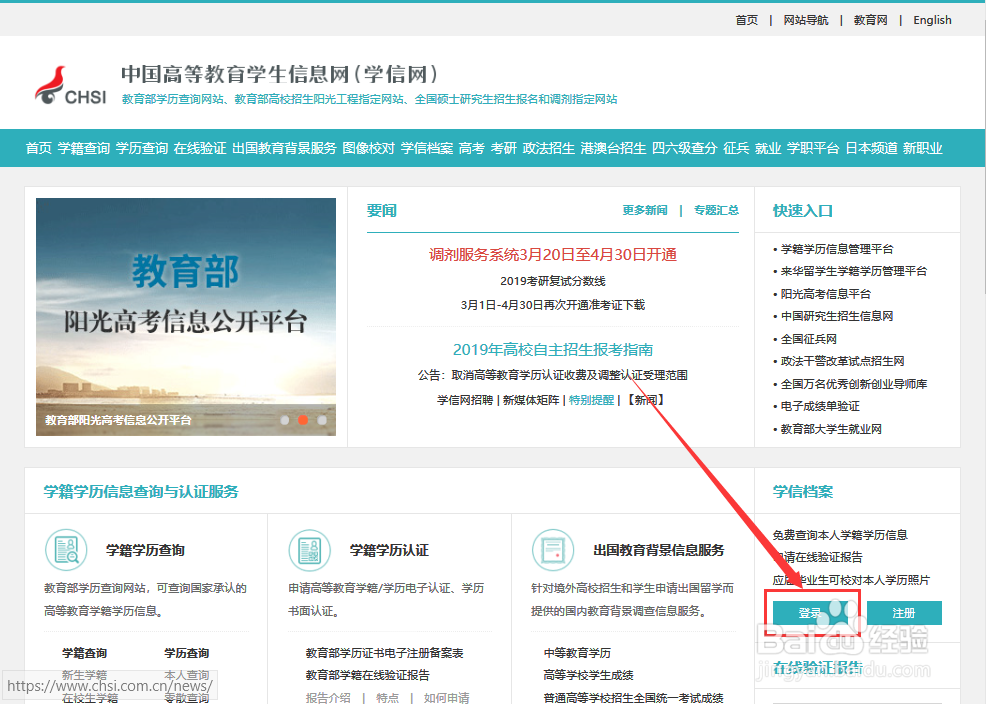This screenshot has height=704, width=986.
Task: Select 学信档案 in the navigation bar
Action: click(x=427, y=148)
